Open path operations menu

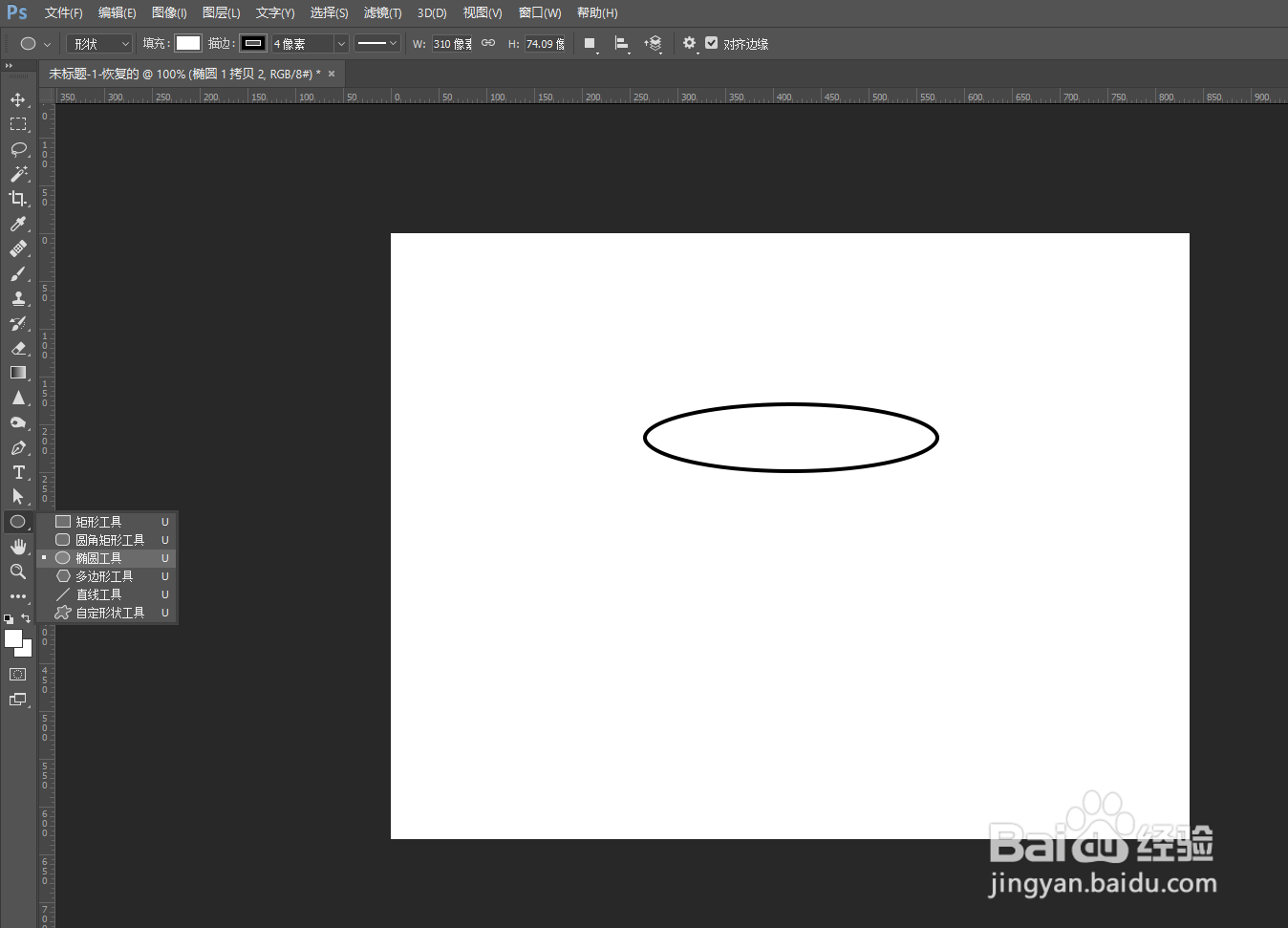(x=590, y=44)
